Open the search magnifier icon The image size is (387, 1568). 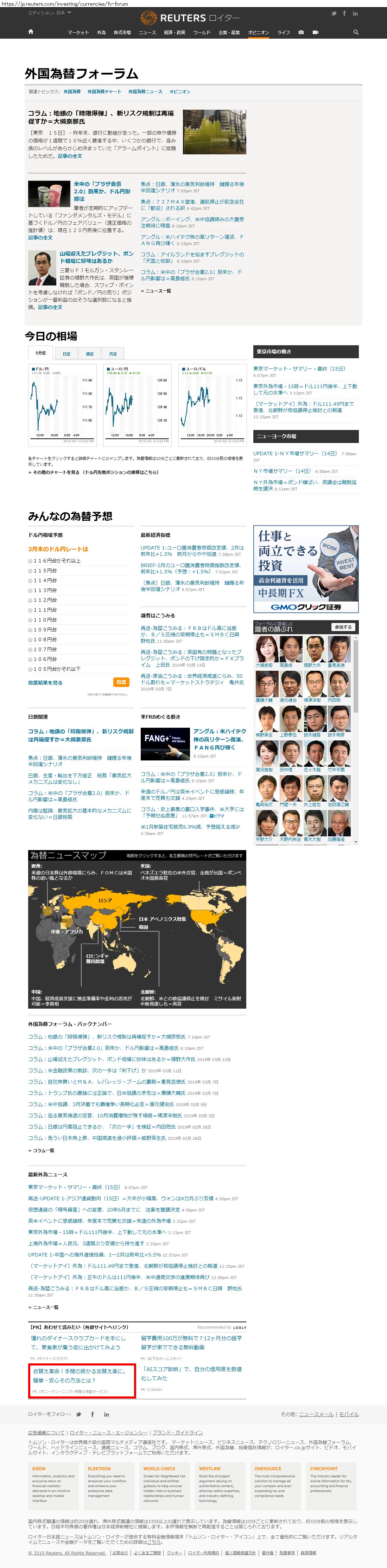click(355, 32)
